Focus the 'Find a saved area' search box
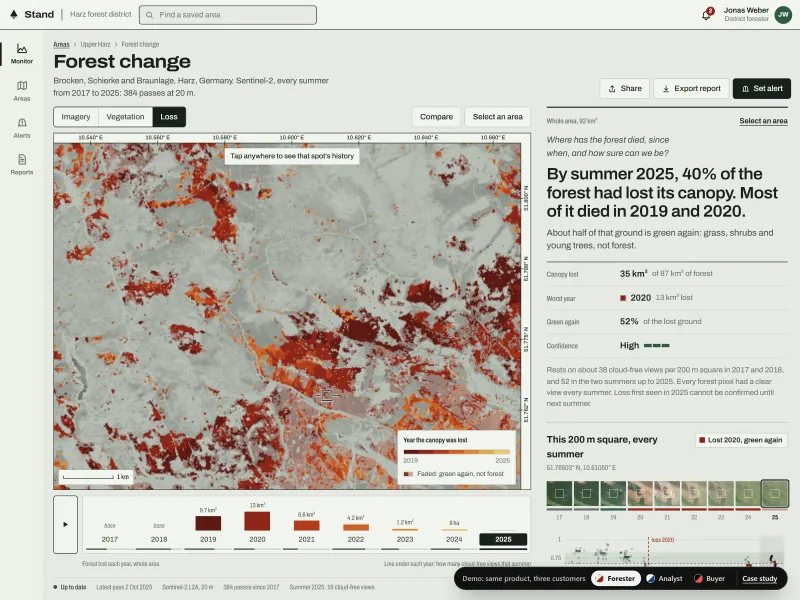800x600 pixels. (228, 15)
